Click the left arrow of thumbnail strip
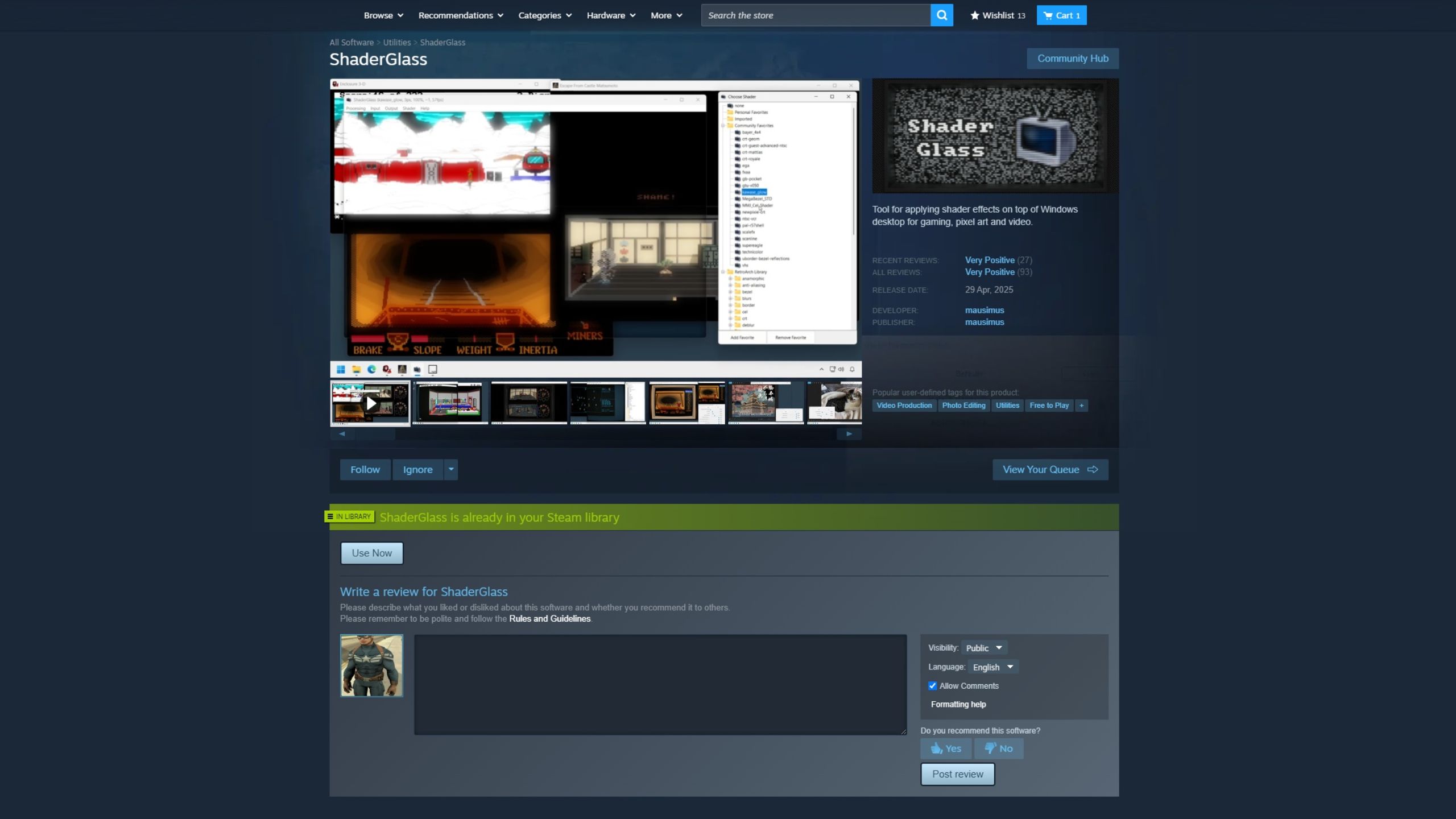The height and width of the screenshot is (819, 1456). click(x=342, y=433)
